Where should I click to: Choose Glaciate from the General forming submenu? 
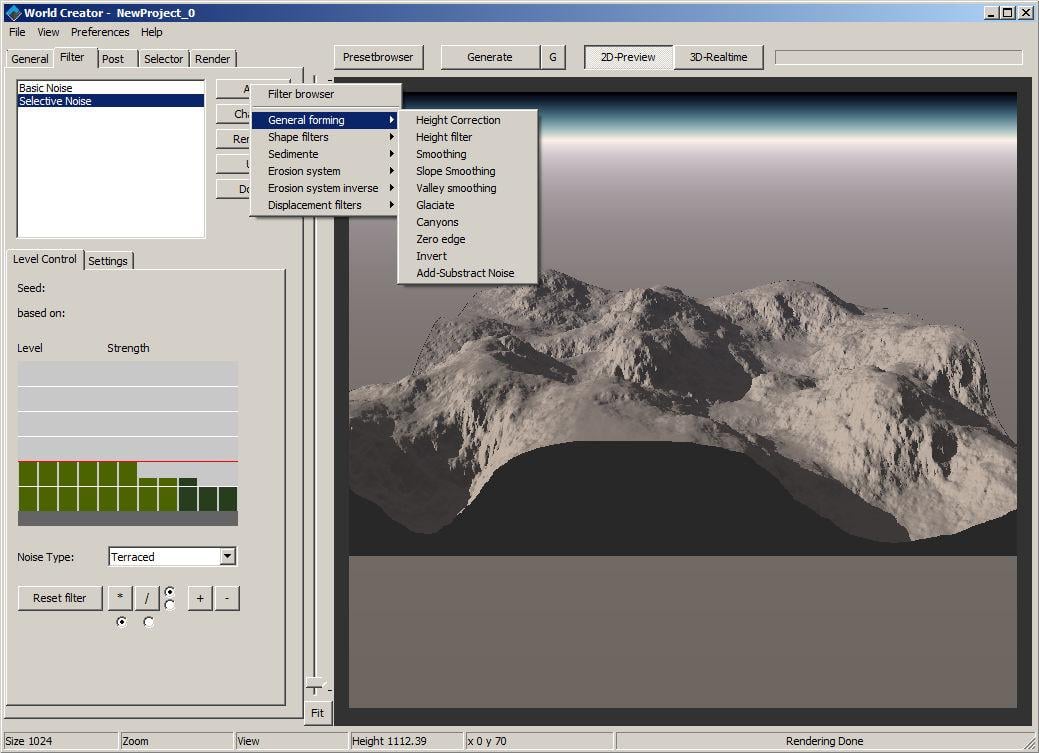[x=435, y=205]
